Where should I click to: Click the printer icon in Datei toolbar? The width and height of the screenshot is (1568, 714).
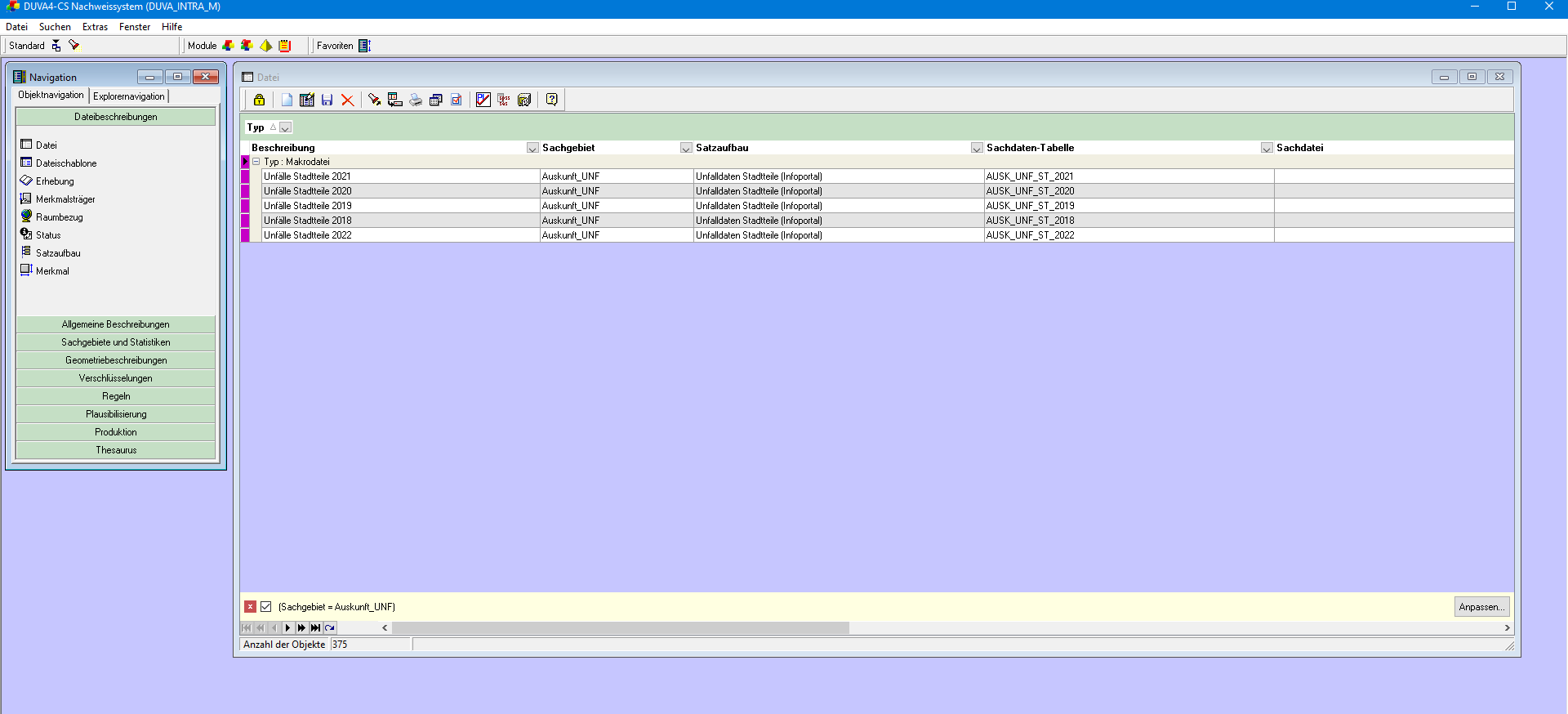[x=416, y=100]
